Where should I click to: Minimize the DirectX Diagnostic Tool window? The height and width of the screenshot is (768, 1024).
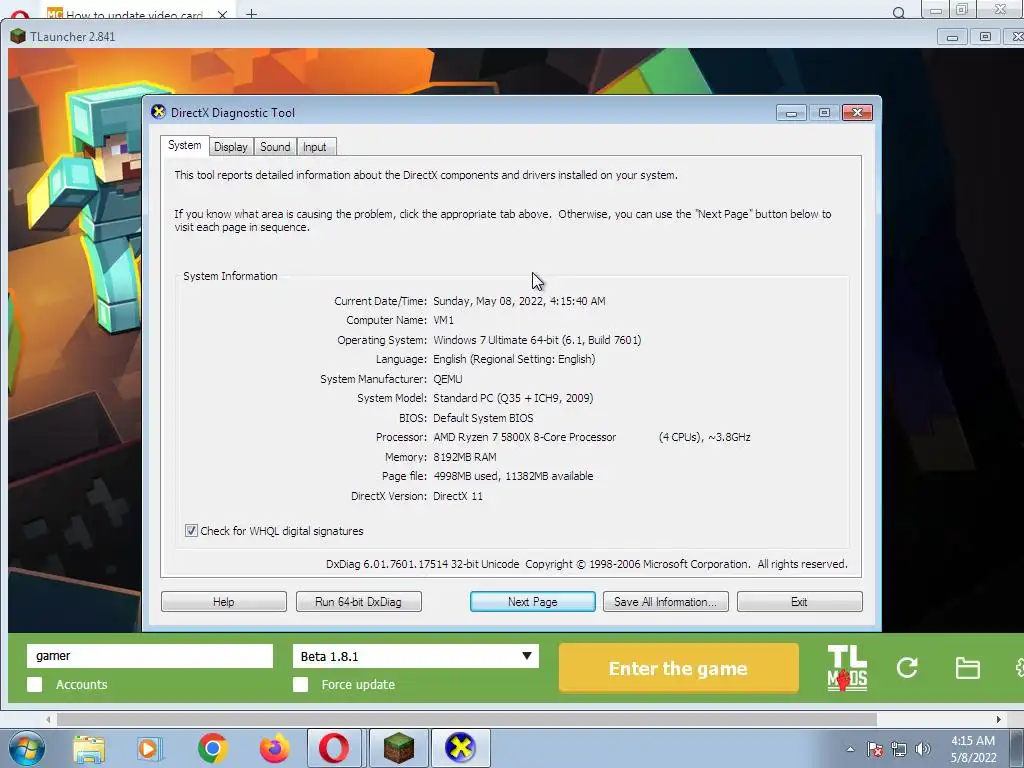click(792, 113)
